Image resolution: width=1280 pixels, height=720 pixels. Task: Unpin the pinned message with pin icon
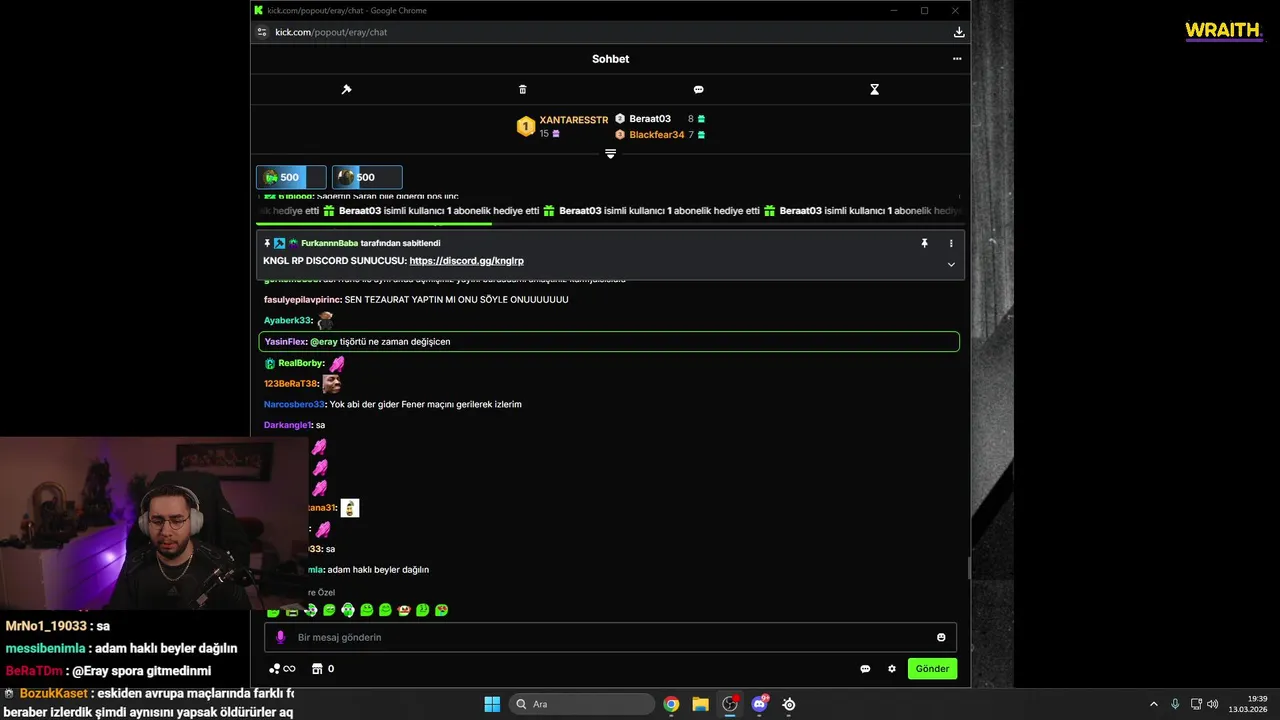coord(924,243)
